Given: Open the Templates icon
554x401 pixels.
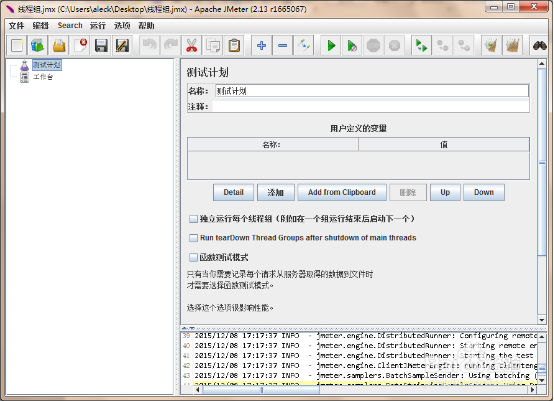Looking at the screenshot, I should point(37,45).
